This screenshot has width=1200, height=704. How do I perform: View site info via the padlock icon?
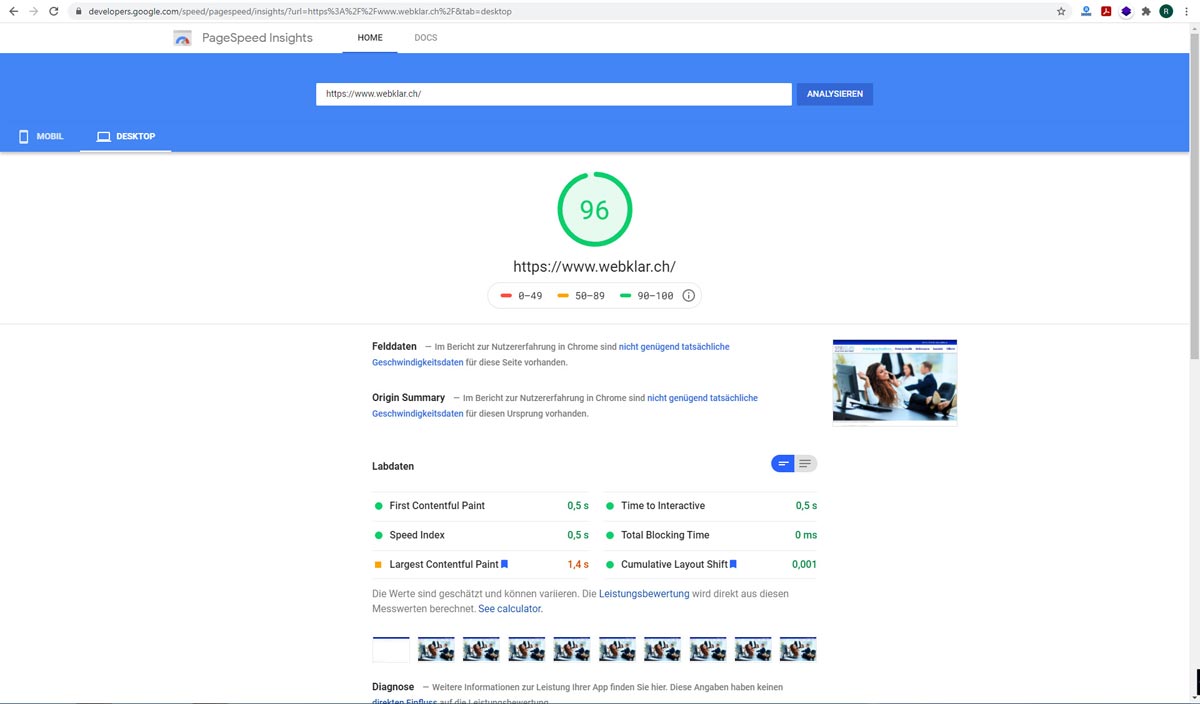pos(78,12)
